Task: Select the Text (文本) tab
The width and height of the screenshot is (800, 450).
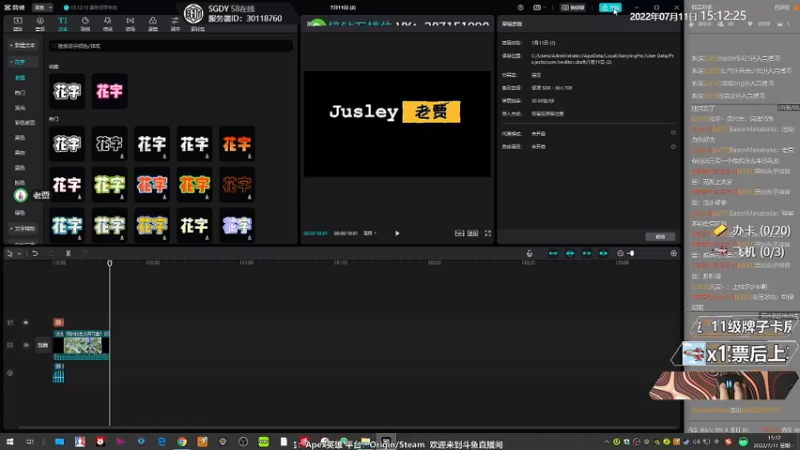Action: (62, 23)
